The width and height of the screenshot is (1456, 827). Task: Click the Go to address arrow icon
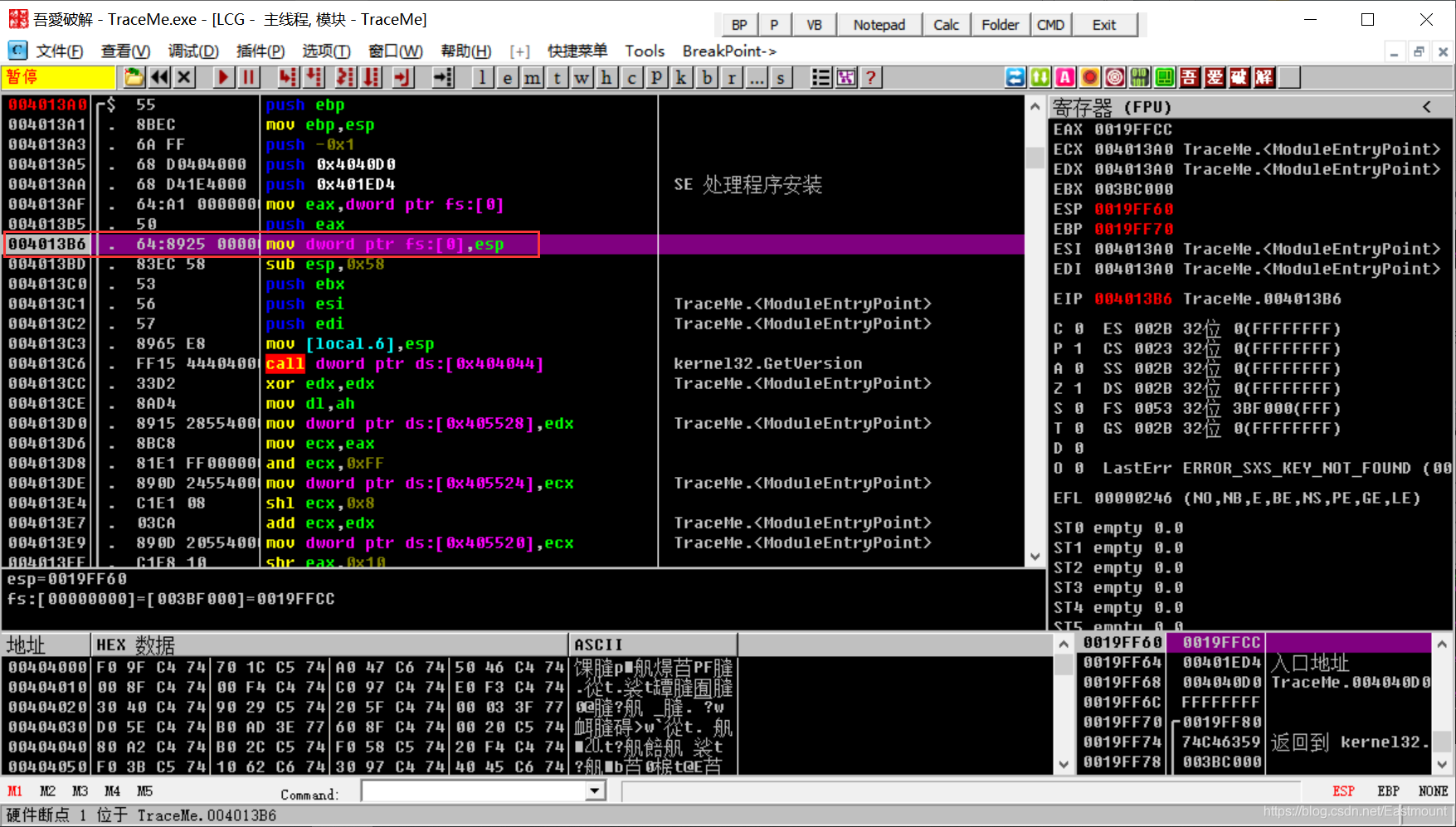443,78
